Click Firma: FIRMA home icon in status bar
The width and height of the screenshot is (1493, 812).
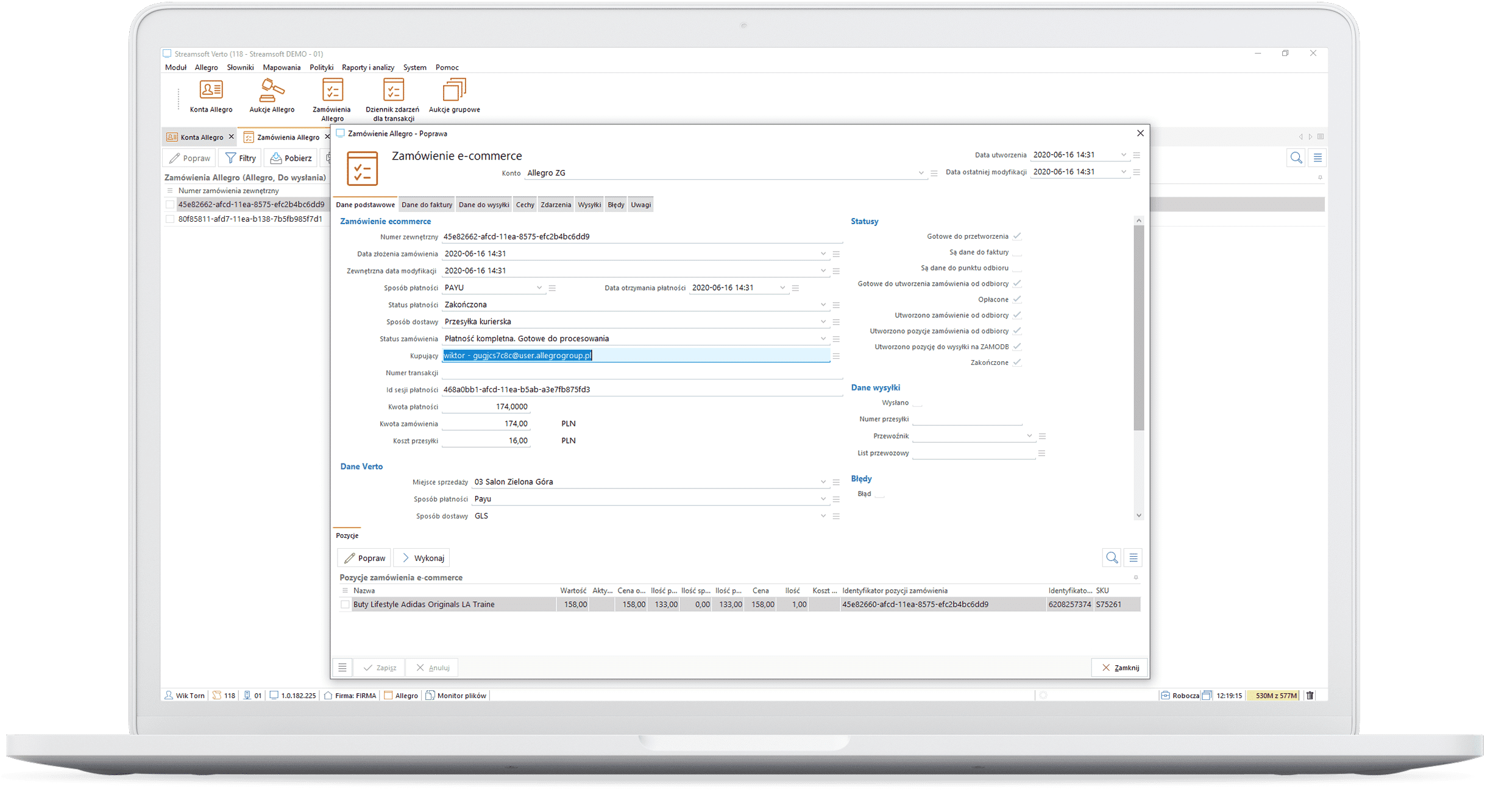[x=328, y=695]
